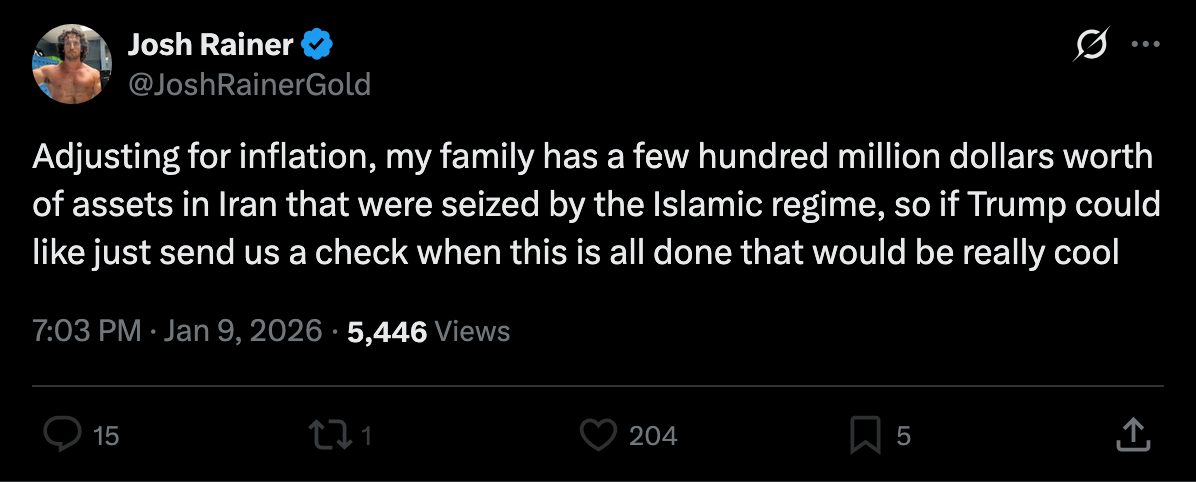The height and width of the screenshot is (482, 1196).
Task: Click the reply count of 15
Action: coord(106,436)
